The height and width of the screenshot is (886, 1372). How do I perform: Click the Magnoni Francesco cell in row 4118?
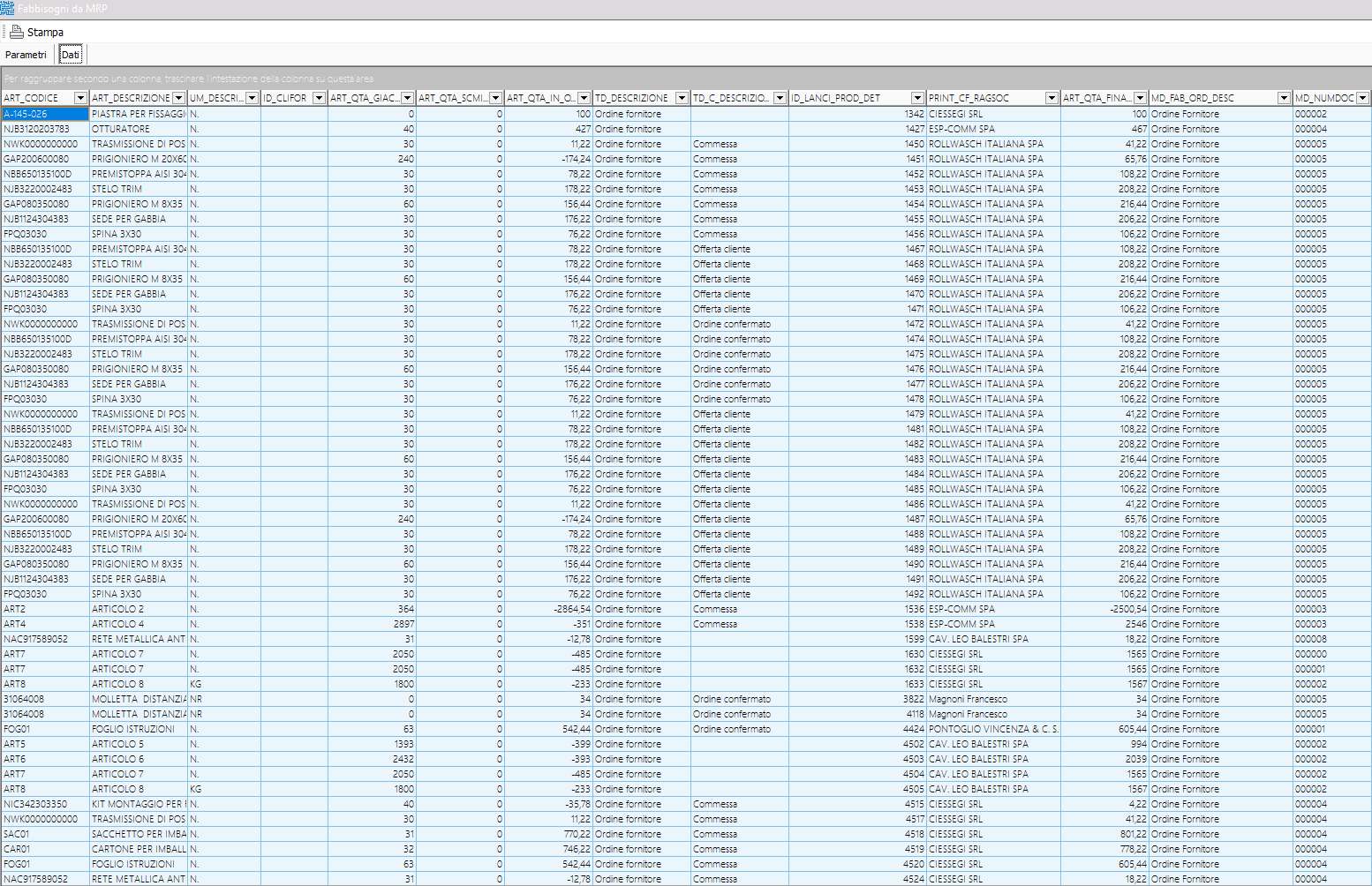point(993,714)
